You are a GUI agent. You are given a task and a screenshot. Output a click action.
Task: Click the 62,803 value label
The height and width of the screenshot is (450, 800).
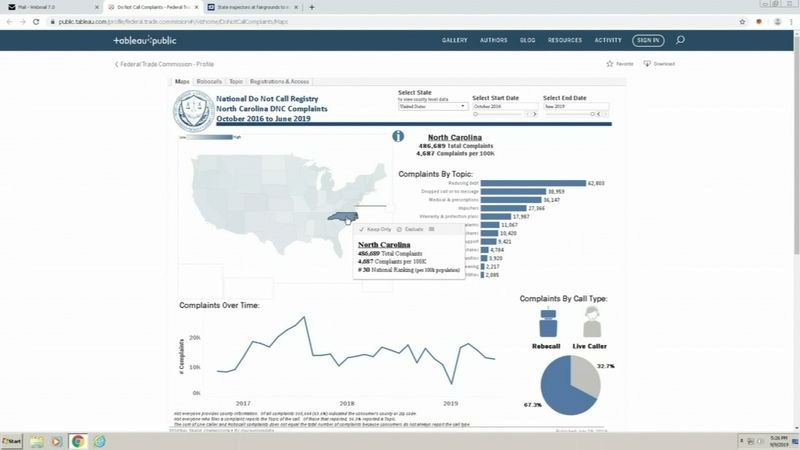pos(596,183)
